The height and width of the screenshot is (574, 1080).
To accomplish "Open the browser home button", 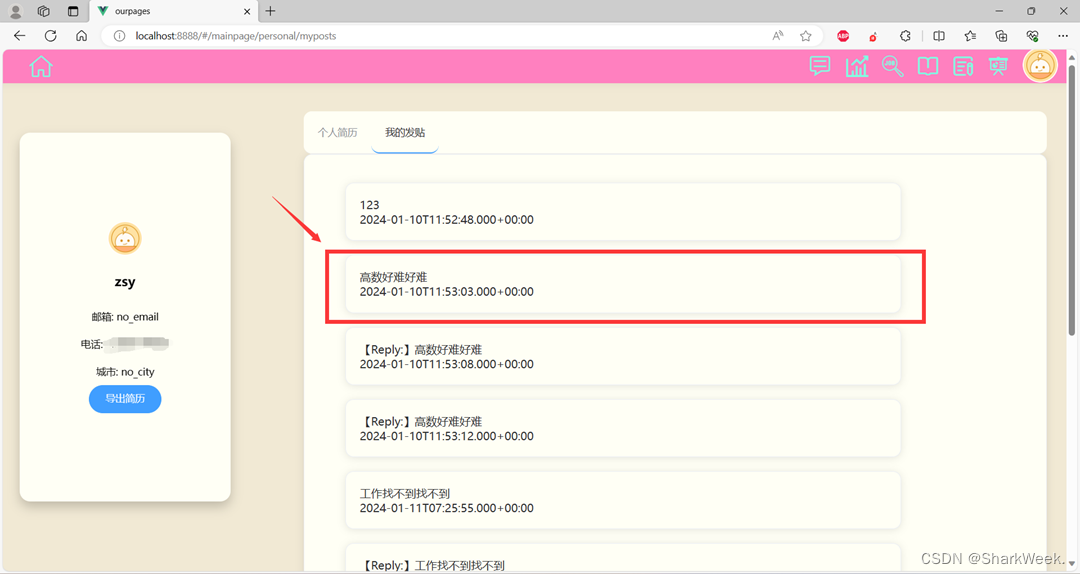I will (81, 36).
